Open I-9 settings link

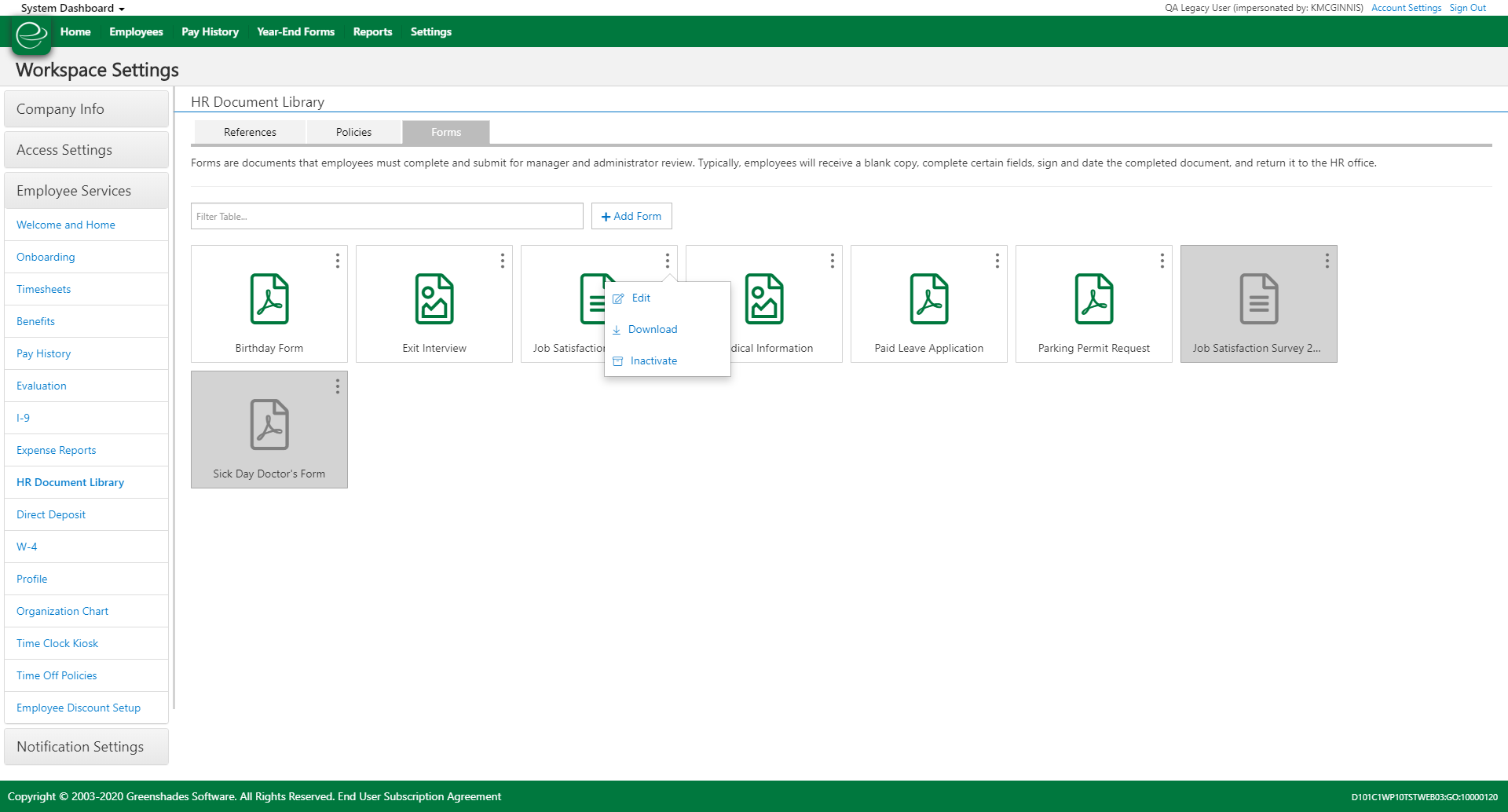[x=23, y=418]
